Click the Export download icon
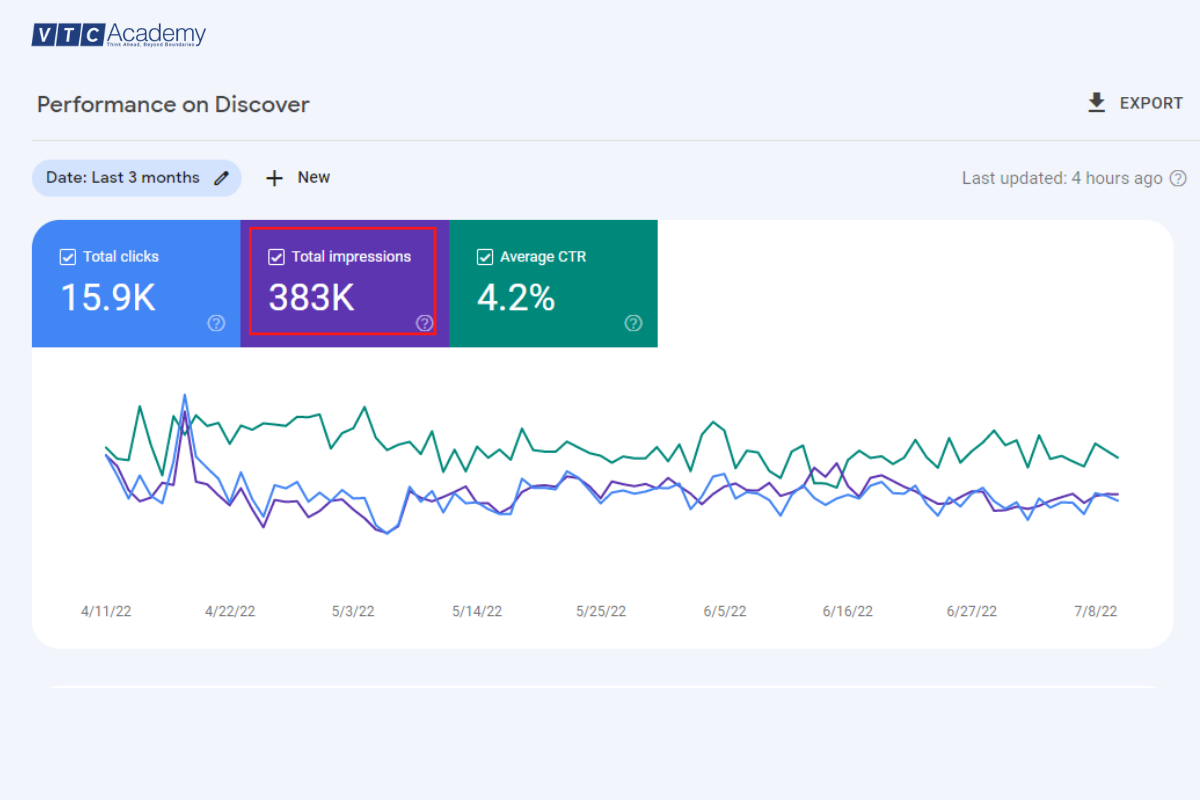Screen dimensions: 1200x800 (1095, 102)
